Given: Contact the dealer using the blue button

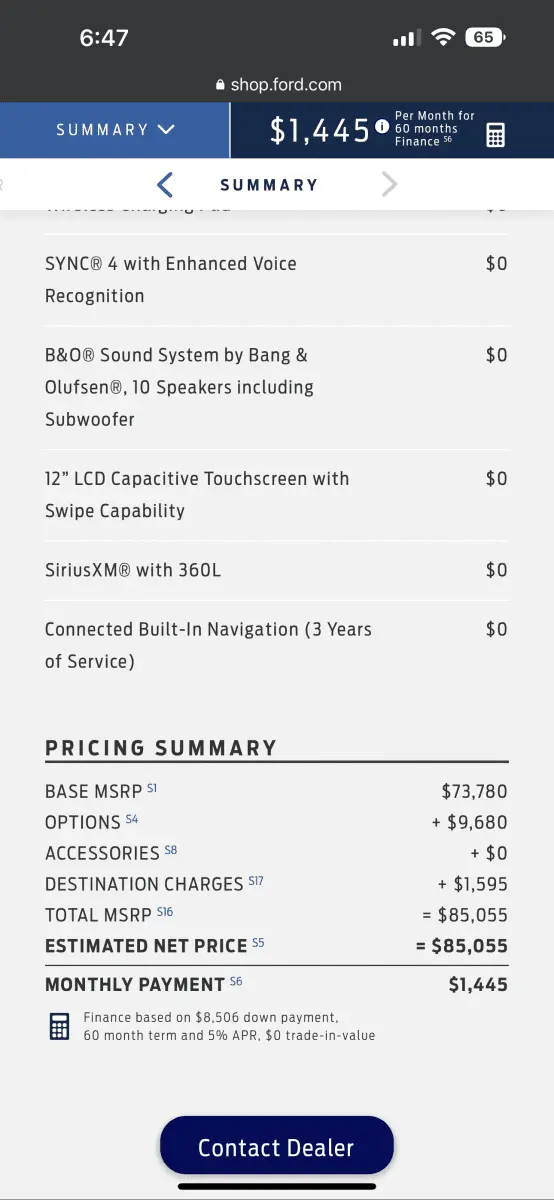Looking at the screenshot, I should tap(277, 1147).
